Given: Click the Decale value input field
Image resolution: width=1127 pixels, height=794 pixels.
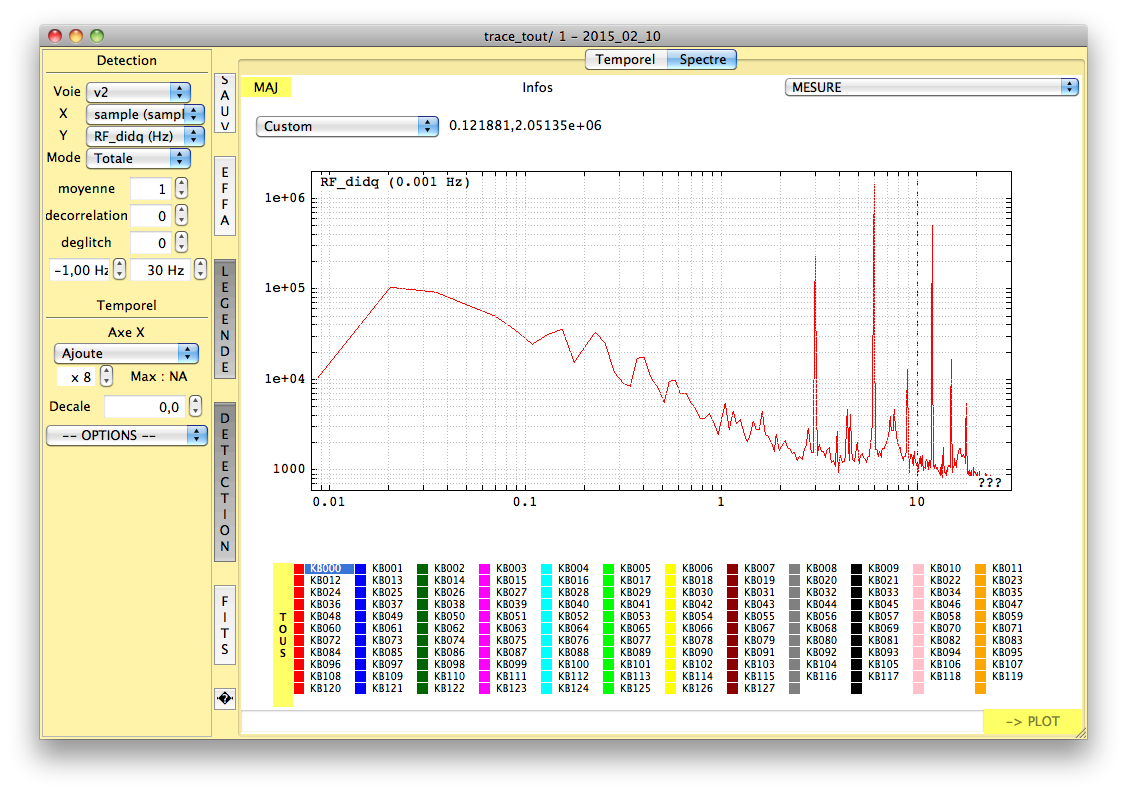Looking at the screenshot, I should click(143, 407).
